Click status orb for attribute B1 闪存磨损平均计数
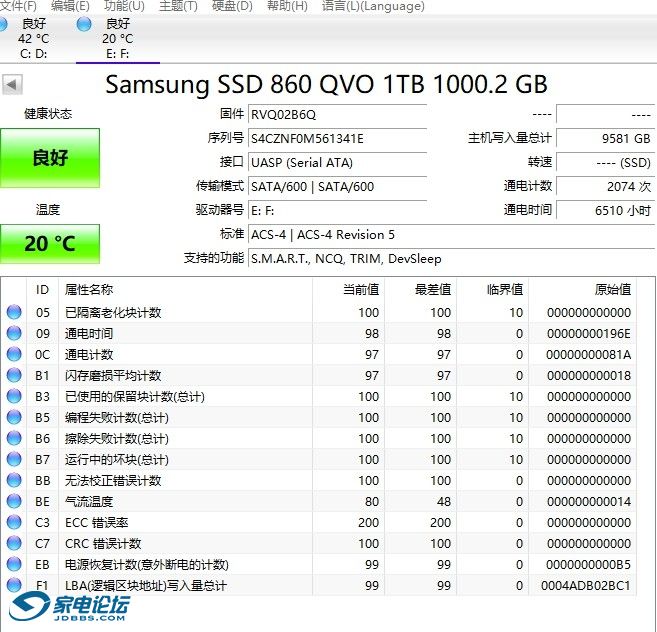The height and width of the screenshot is (632, 657). 14,375
